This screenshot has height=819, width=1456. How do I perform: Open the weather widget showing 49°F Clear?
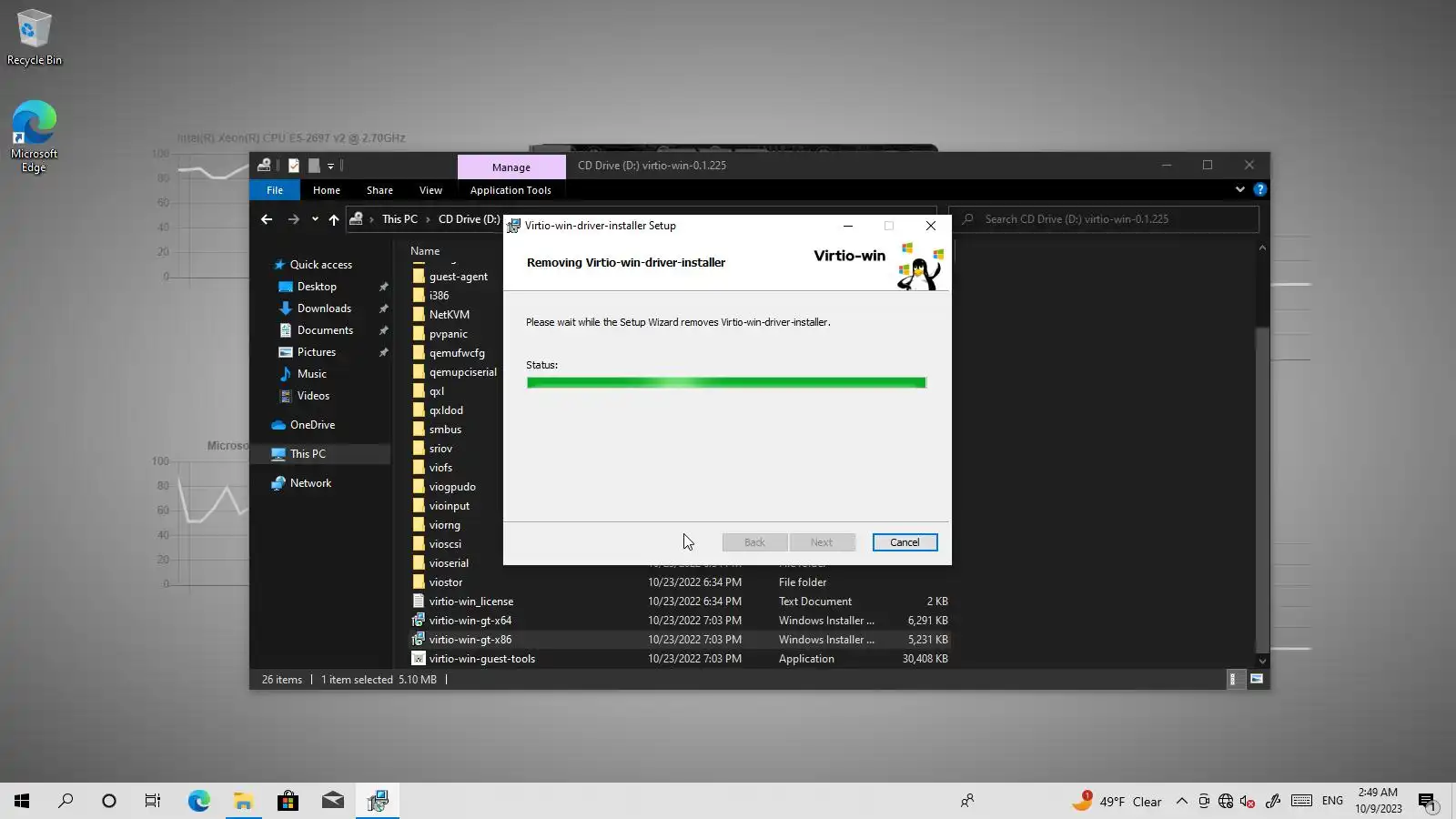click(x=1117, y=801)
